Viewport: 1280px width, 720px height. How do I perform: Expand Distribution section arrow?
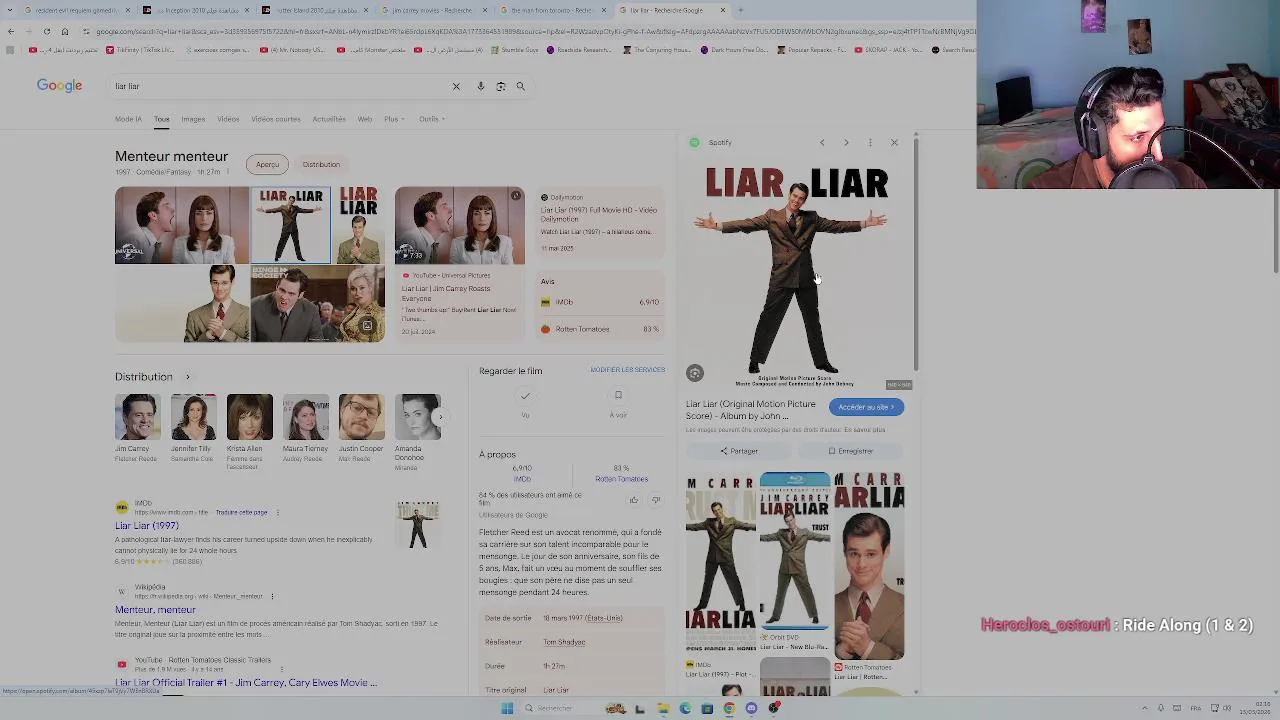coord(187,377)
